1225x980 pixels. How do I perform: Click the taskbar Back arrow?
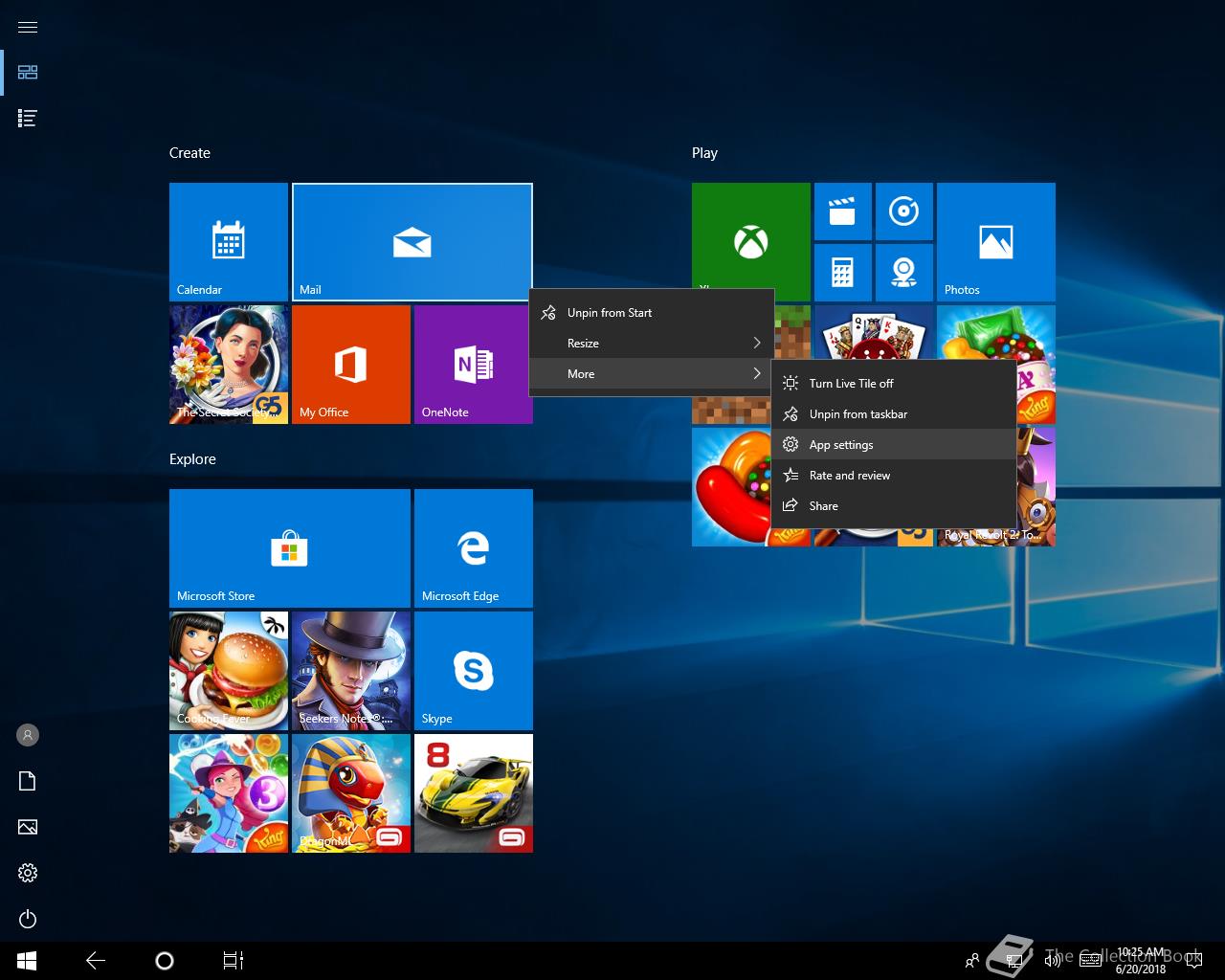[96, 961]
